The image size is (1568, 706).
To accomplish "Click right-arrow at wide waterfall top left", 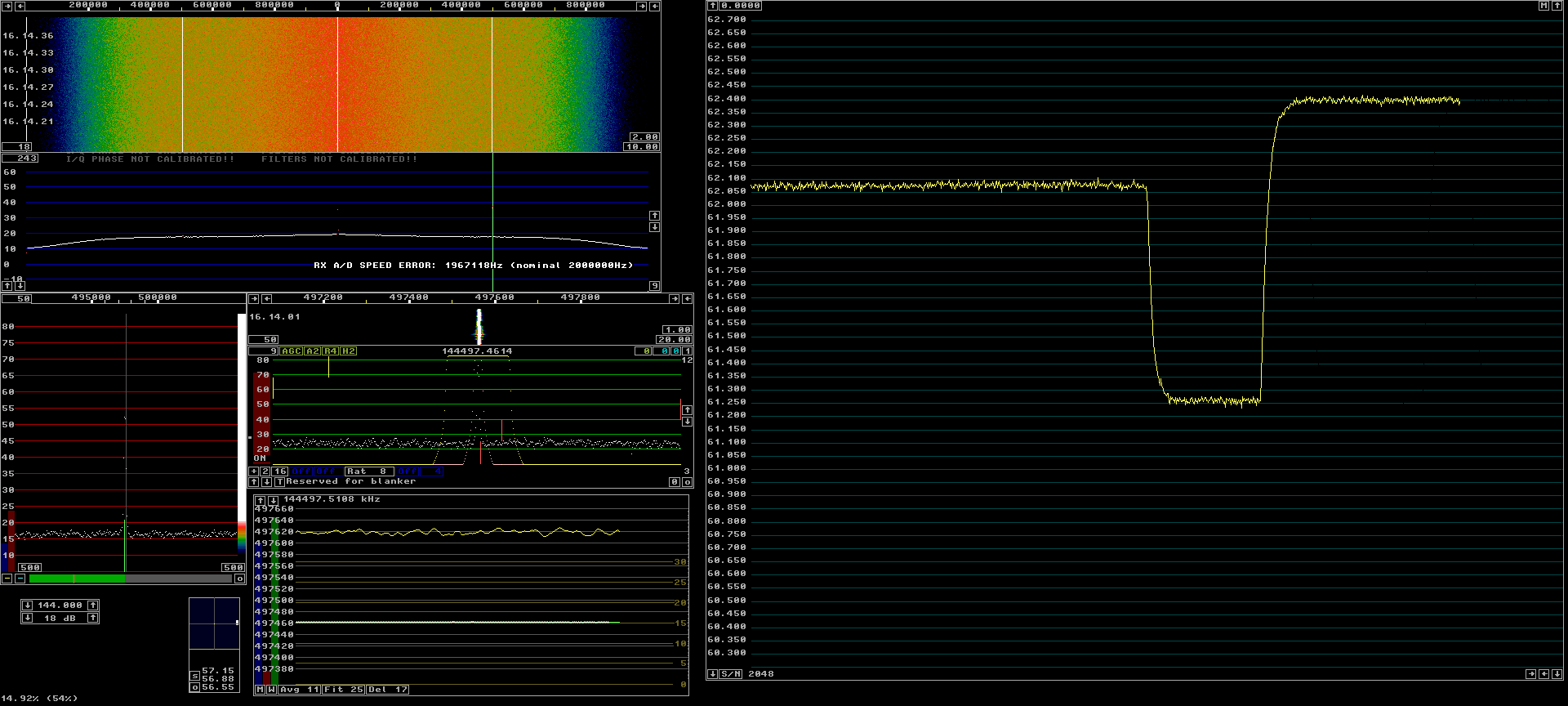I will [7, 6].
